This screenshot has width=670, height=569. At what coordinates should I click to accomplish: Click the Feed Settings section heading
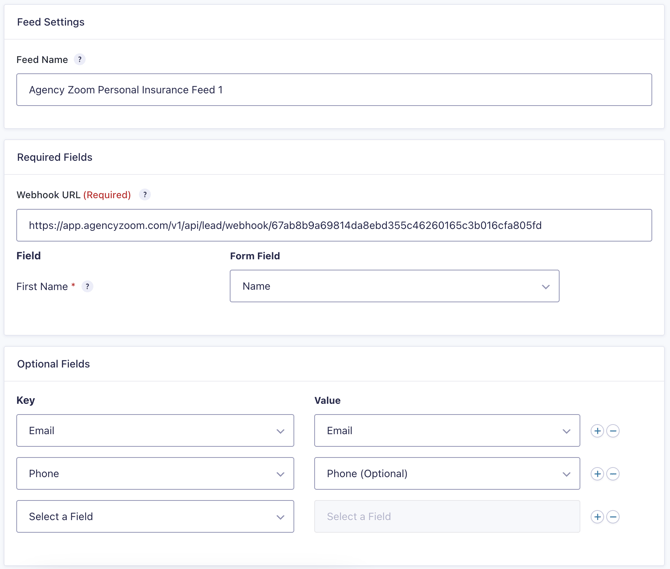point(51,22)
